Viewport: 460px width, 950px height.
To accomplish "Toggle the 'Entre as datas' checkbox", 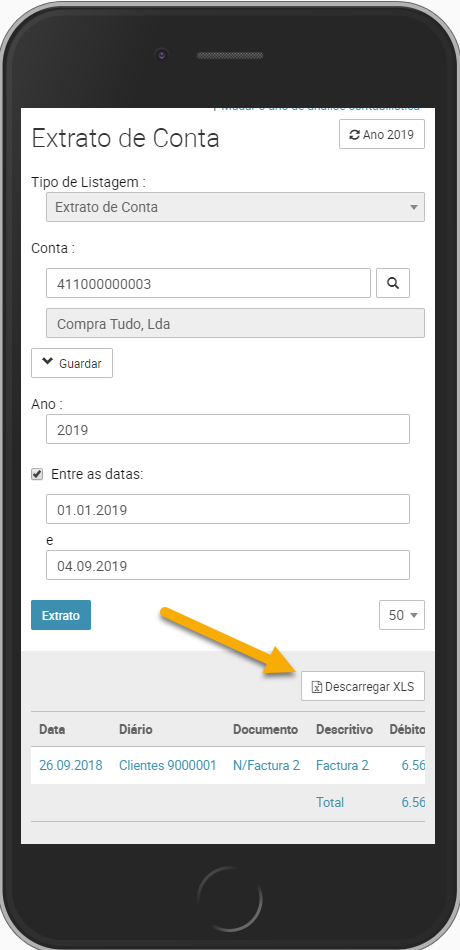I will point(38,474).
